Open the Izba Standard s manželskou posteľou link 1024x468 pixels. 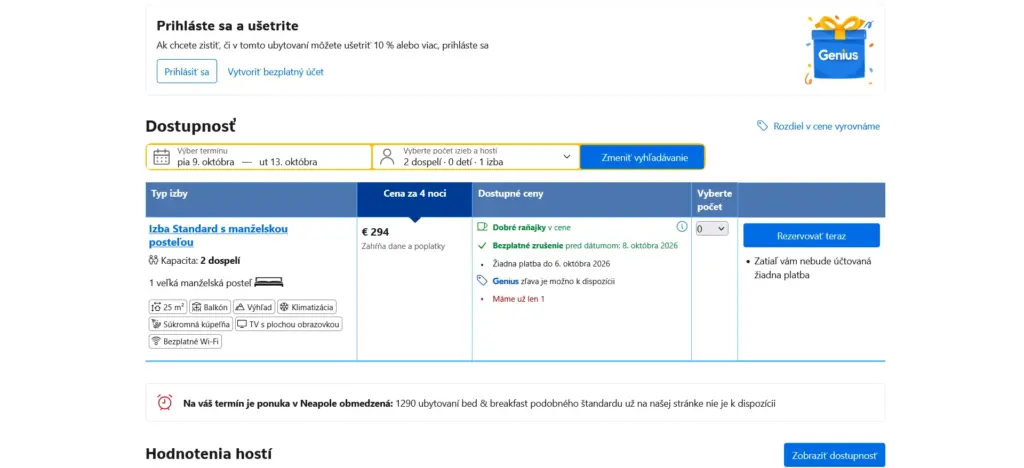coord(218,235)
